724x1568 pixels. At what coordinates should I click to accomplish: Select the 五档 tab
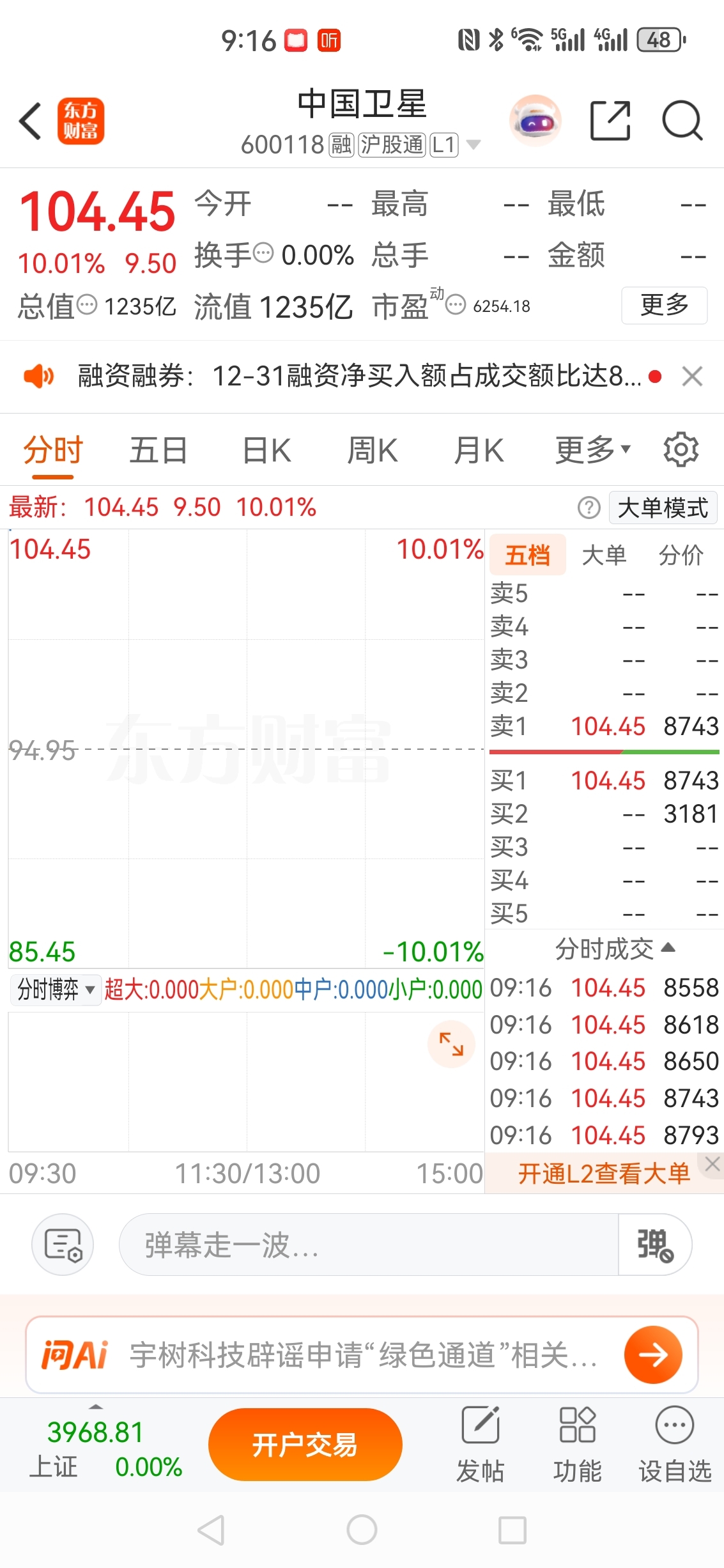pos(528,555)
